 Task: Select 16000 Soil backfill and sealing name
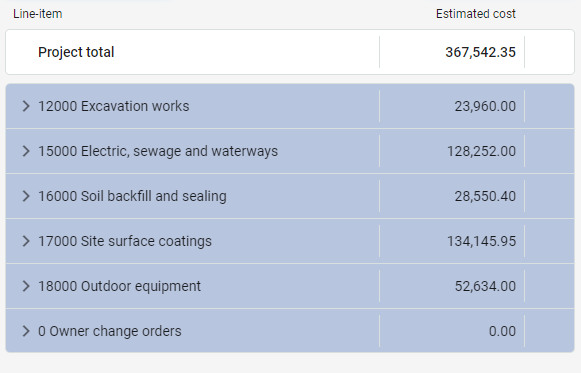(132, 196)
